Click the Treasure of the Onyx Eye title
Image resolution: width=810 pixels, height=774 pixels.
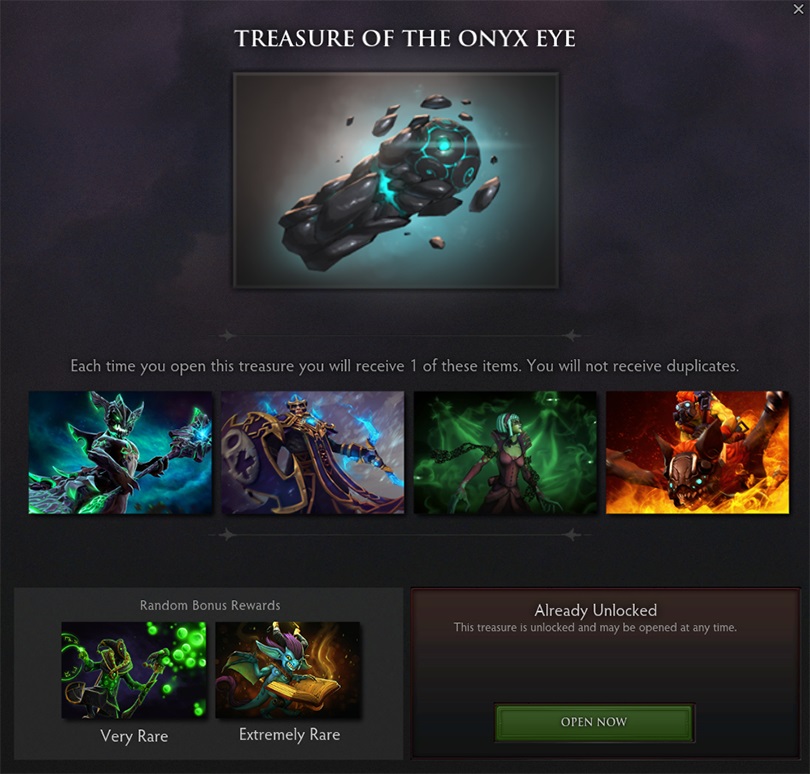405,38
